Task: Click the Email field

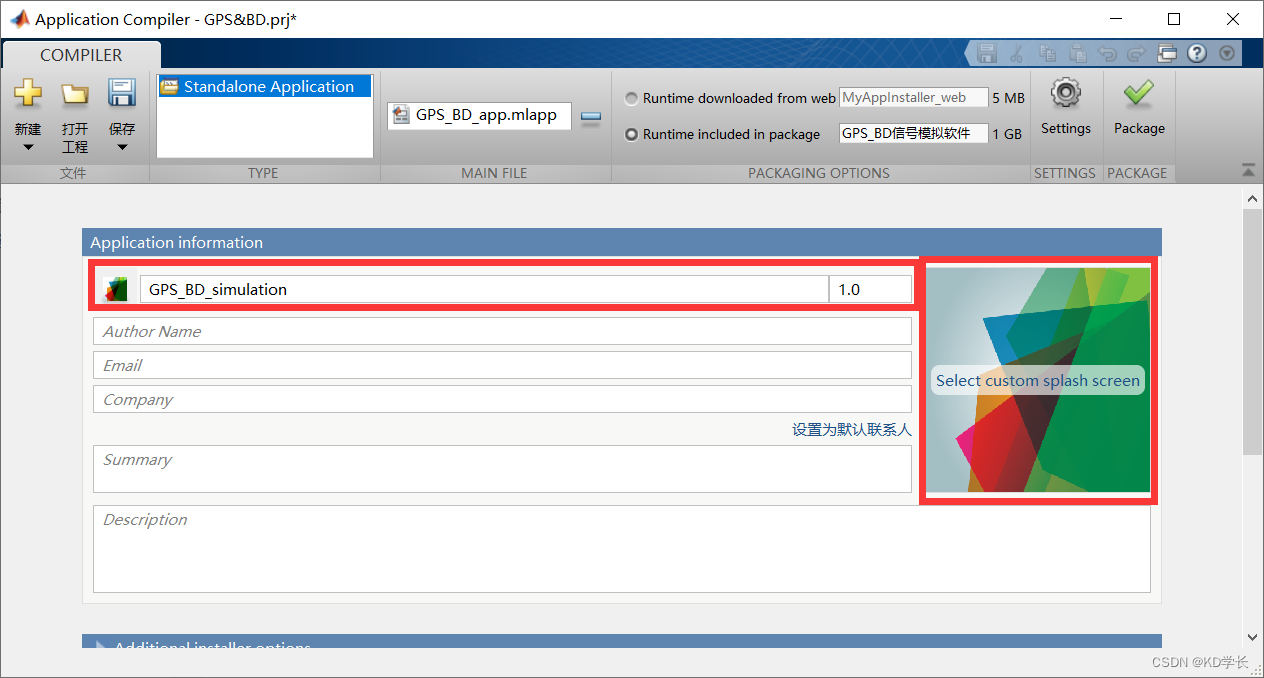Action: (x=502, y=365)
